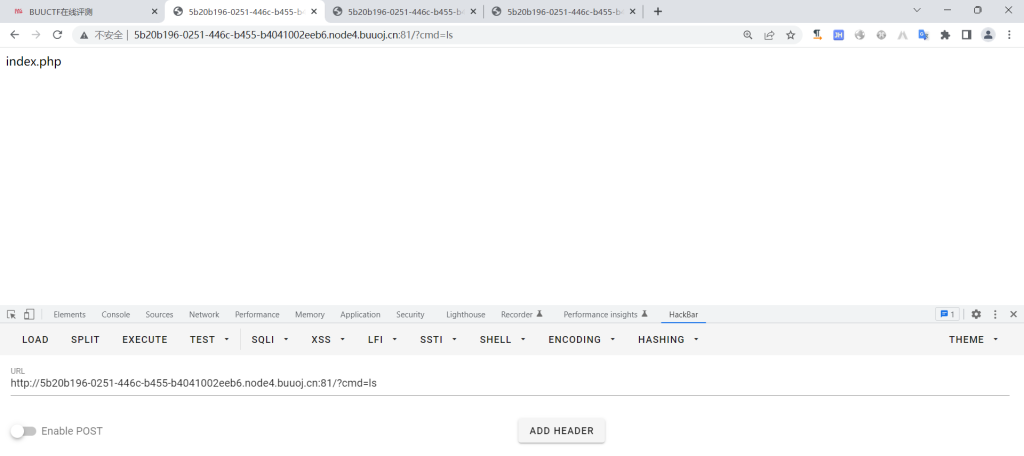The image size is (1024, 456).
Task: Switch to the BUUCTF browser tab
Action: pos(80,11)
